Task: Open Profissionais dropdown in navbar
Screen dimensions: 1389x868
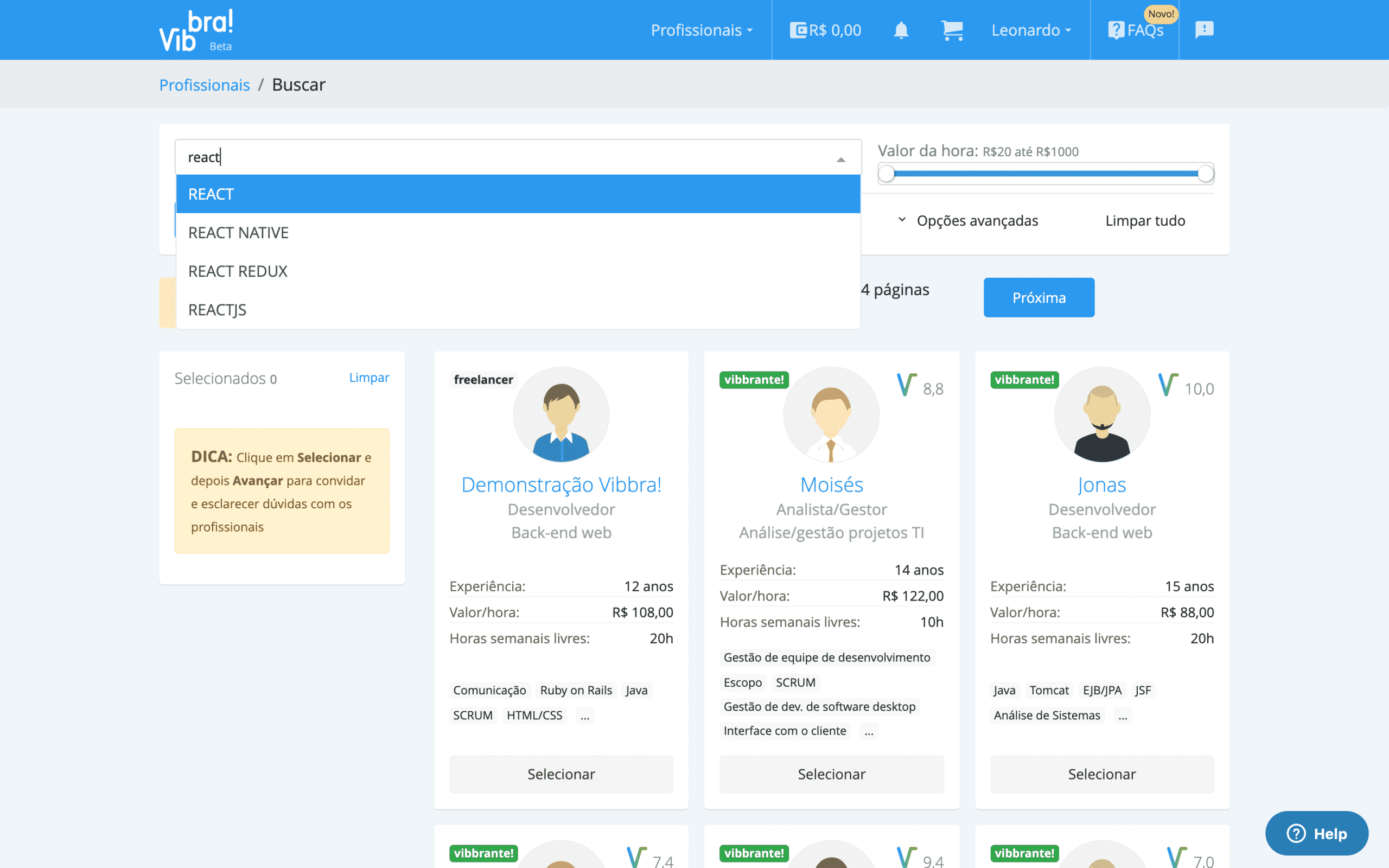Action: (x=702, y=30)
